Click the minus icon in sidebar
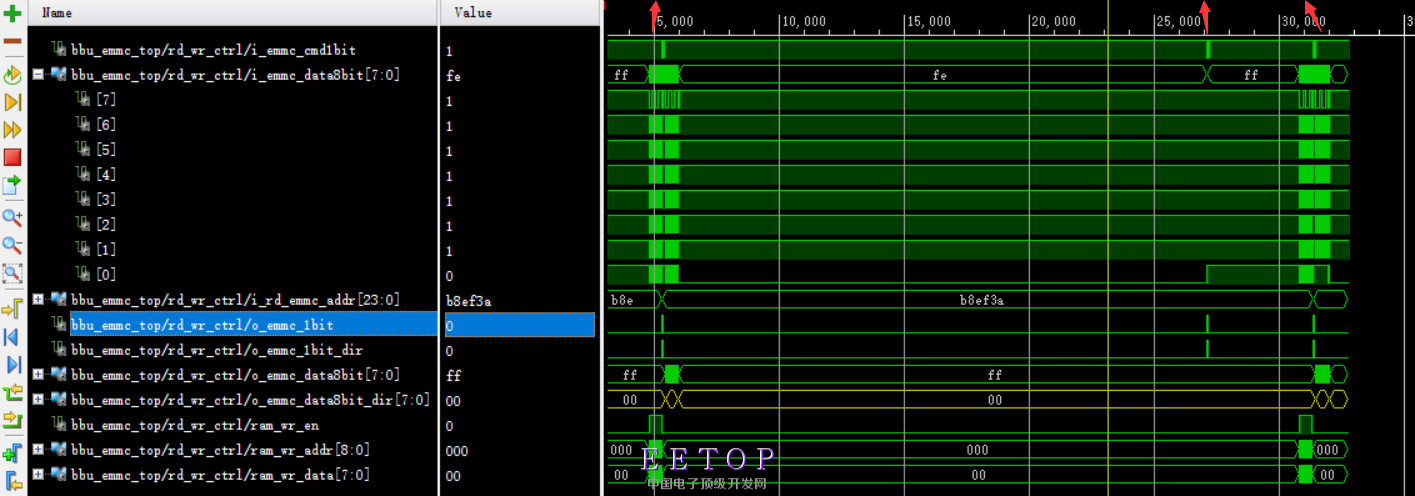The height and width of the screenshot is (496, 1415). coord(12,41)
